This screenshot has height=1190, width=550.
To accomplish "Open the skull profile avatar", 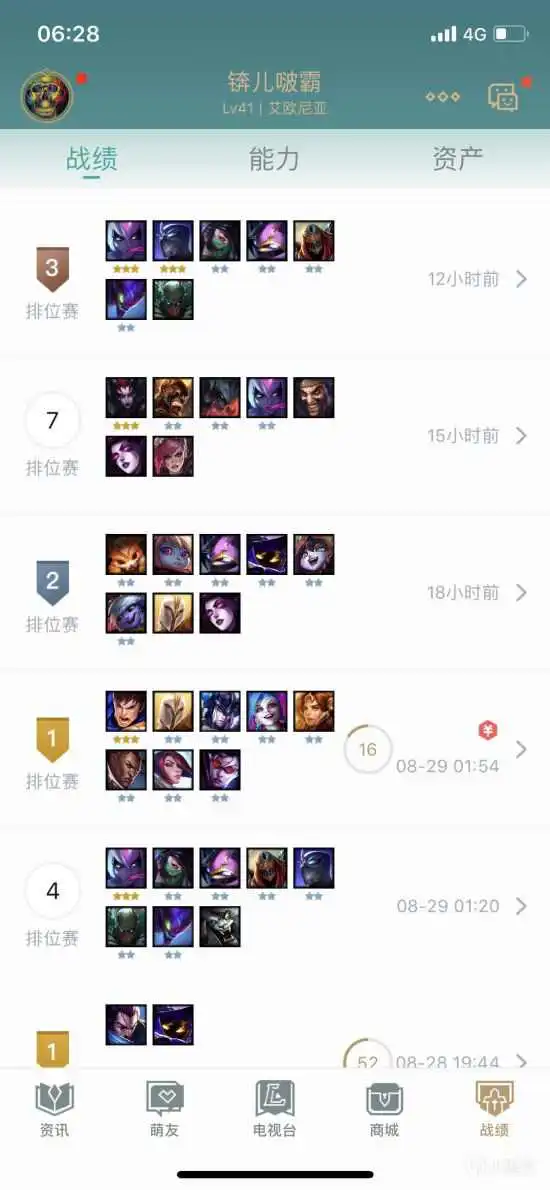I will [47, 96].
